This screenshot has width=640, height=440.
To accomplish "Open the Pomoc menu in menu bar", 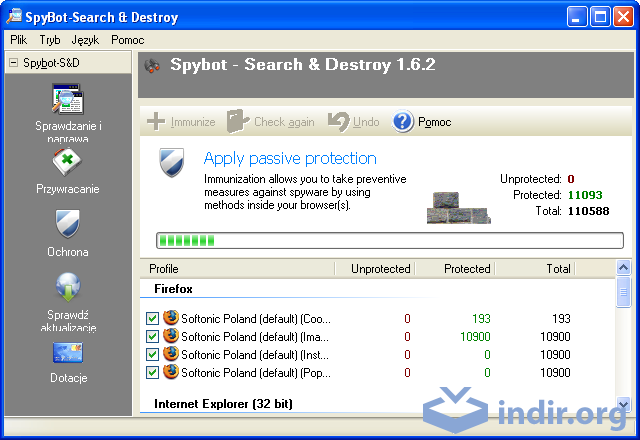I will tap(128, 40).
